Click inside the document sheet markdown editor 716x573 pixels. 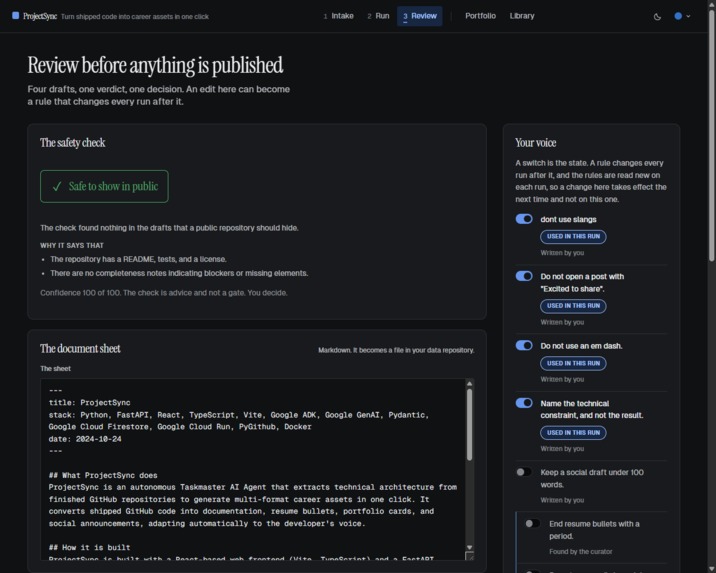pos(253,469)
